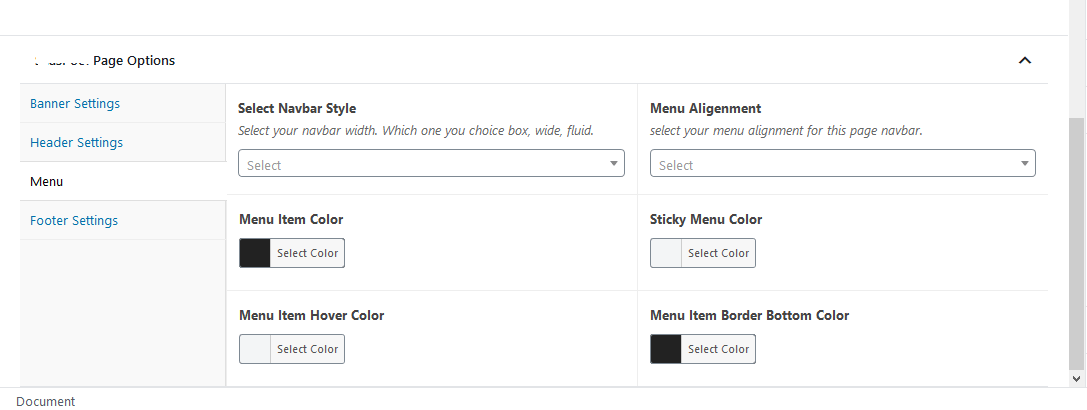Viewport: 1087px width, 410px height.
Task: Click the Menu Item Border Bottom Color swatch
Action: 666,349
